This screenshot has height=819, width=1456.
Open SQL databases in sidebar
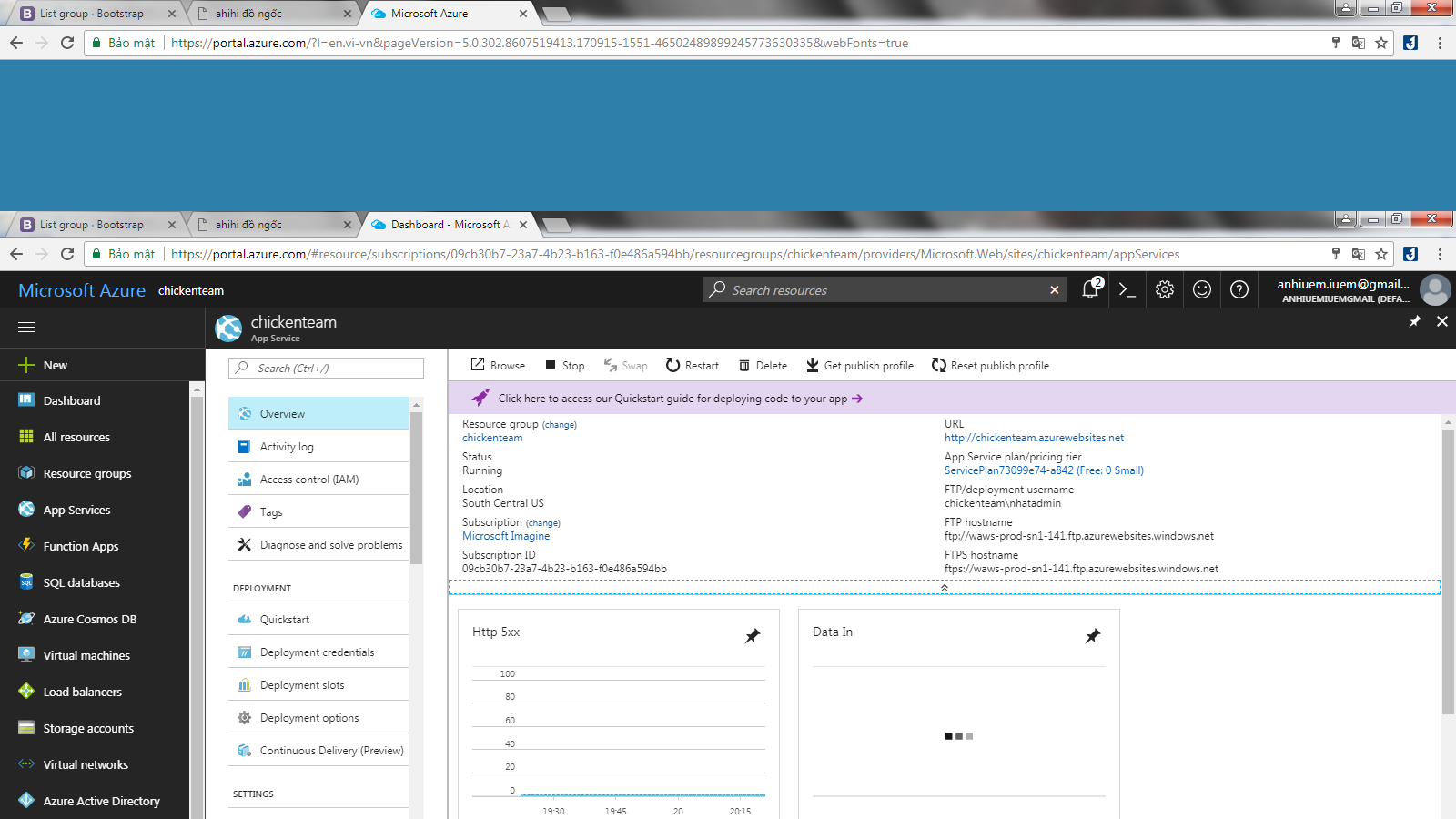click(x=82, y=582)
